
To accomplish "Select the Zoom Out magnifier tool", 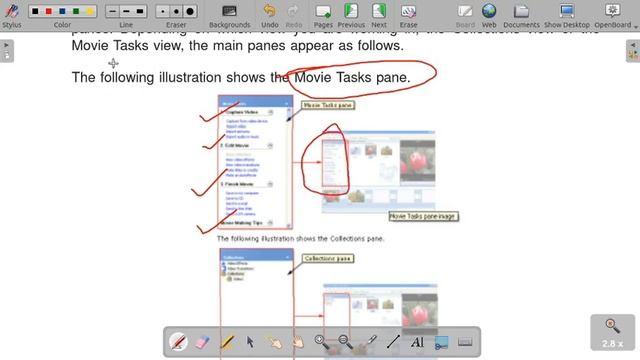I will (x=345, y=342).
